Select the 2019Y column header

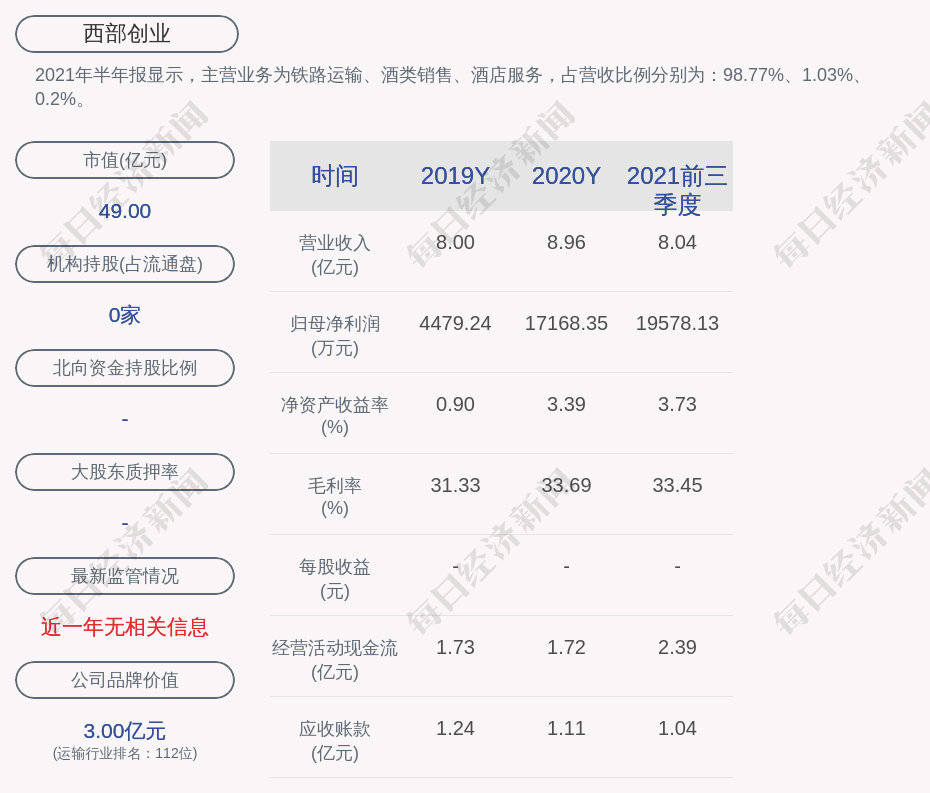coord(455,176)
